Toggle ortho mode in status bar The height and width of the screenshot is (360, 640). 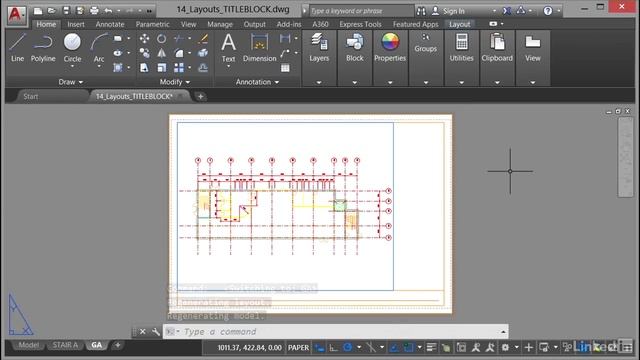pos(333,348)
